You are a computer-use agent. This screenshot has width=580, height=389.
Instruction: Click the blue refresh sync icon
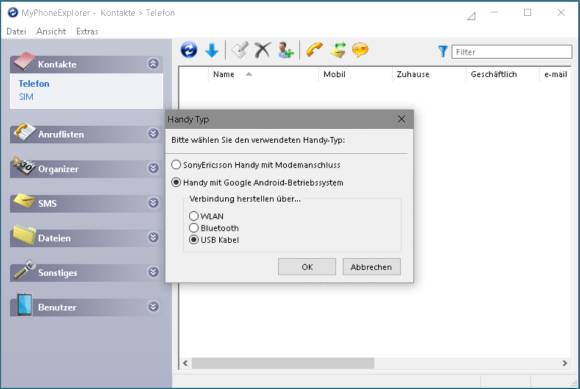tap(189, 50)
